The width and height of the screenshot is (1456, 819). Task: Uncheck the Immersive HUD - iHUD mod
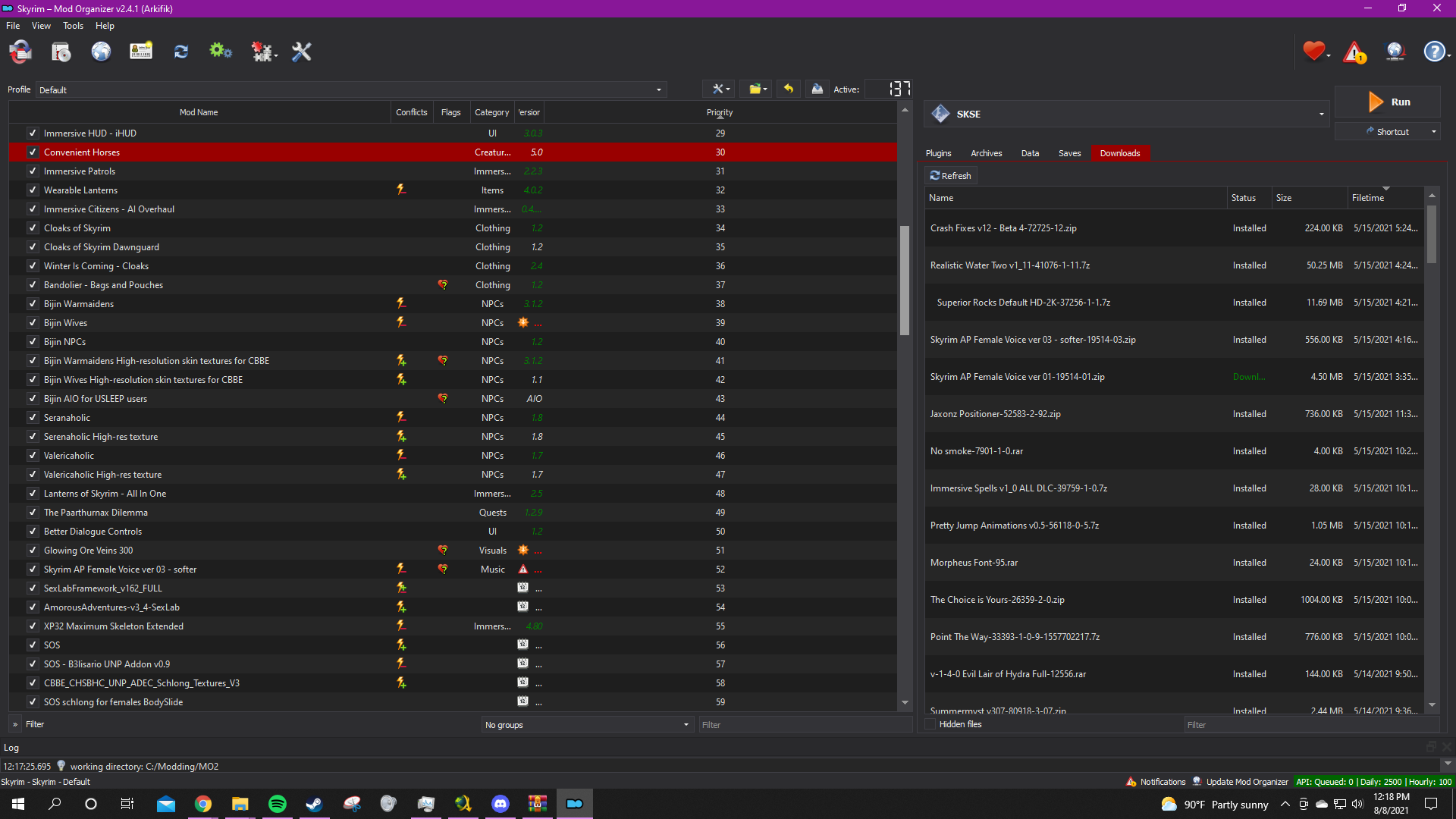click(x=33, y=133)
